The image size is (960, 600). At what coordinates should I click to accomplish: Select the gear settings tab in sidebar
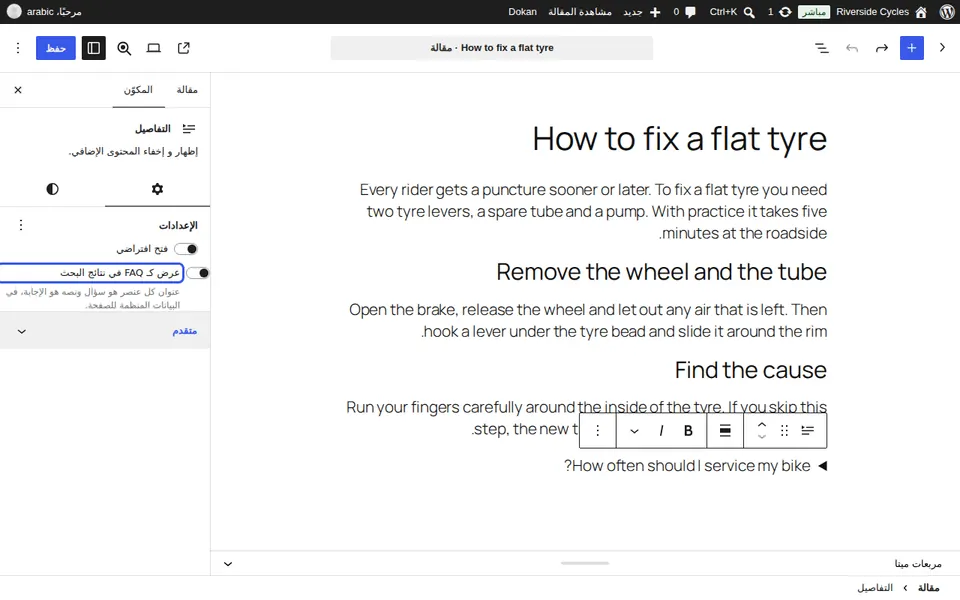click(157, 189)
